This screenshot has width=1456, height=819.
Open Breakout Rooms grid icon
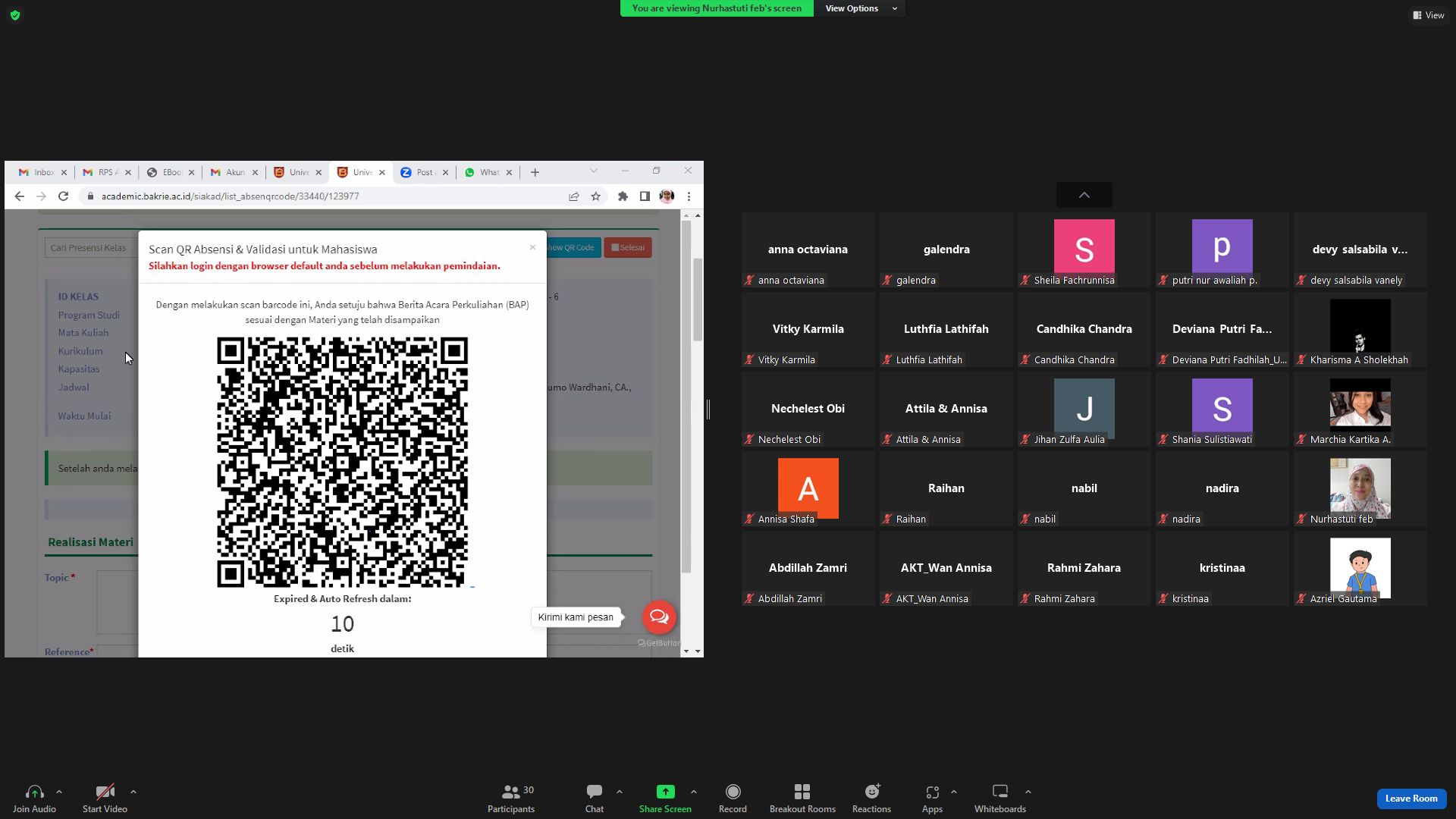tap(802, 792)
